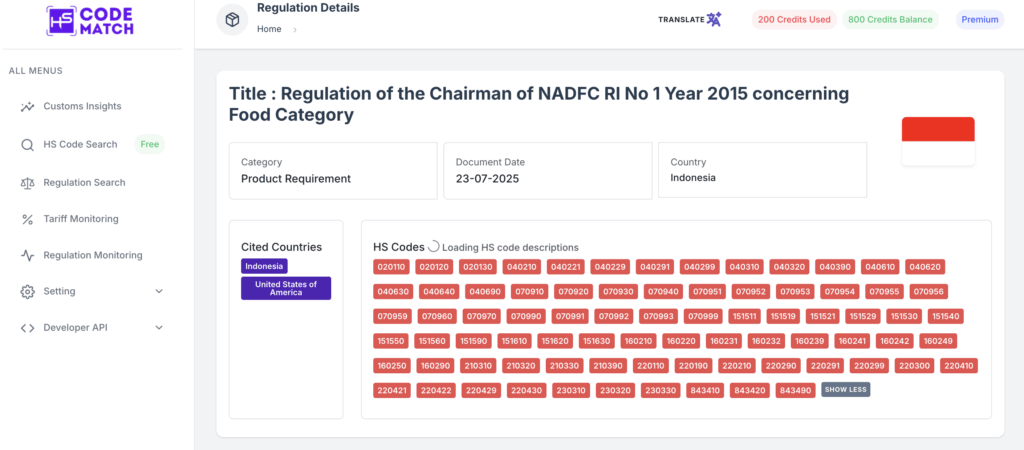Open Tariff Monitoring page

pos(81,219)
